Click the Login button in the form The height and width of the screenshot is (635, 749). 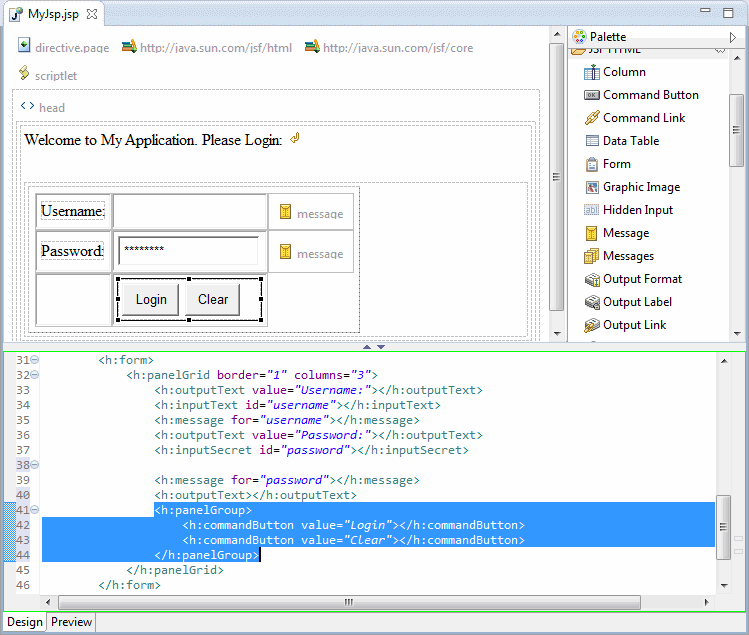151,299
